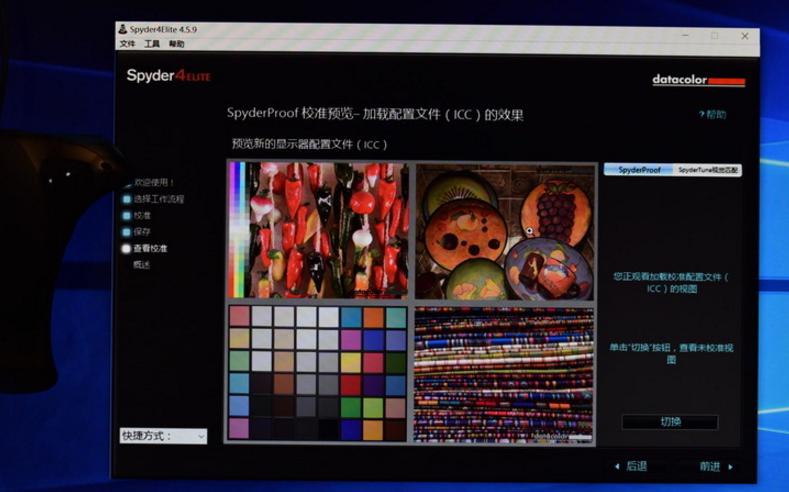Viewport: 789px width, 492px height.
Task: Expand the 快捷方式 dropdown
Action: pyautogui.click(x=163, y=436)
